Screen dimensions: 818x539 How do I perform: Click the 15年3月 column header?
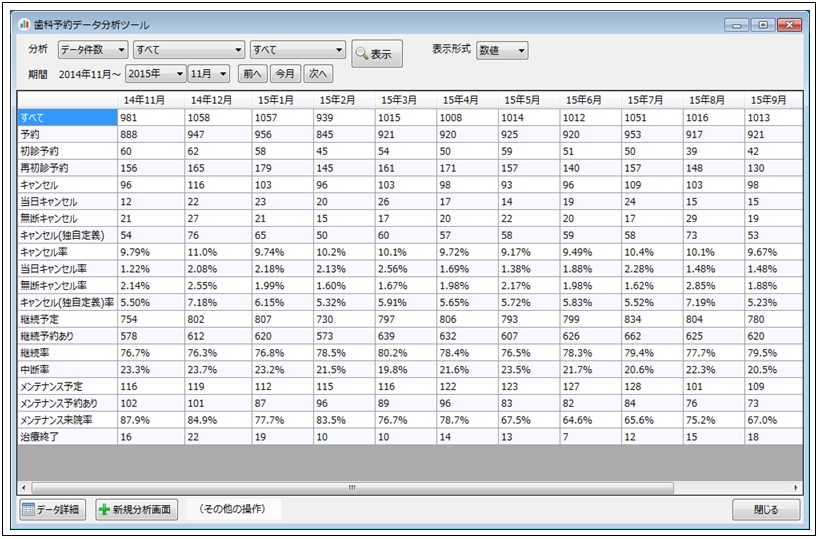[x=405, y=100]
